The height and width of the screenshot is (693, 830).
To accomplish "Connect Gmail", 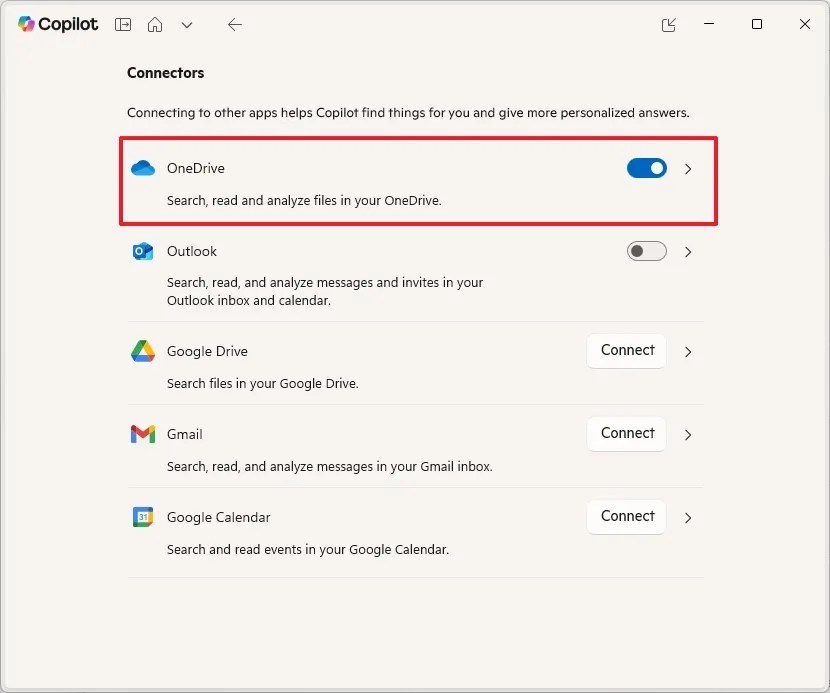I will tap(626, 434).
